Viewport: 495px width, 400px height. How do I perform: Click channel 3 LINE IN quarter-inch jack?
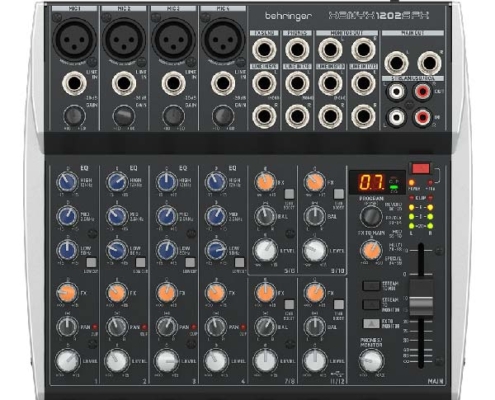173,83
